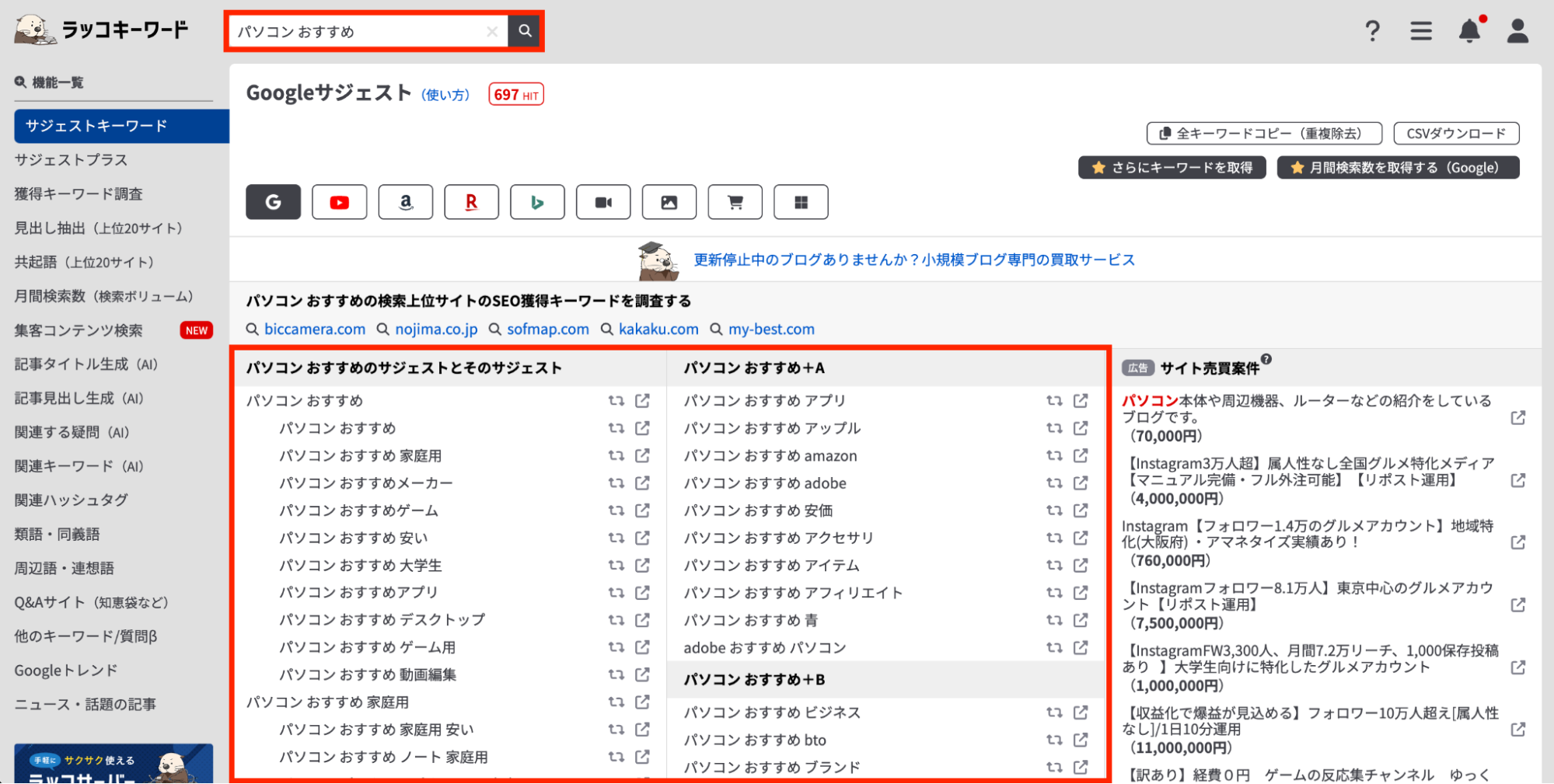This screenshot has height=784, width=1554.
Task: Open Q&Aサイト（知恵袋など） in sidebar
Action: click(x=92, y=602)
